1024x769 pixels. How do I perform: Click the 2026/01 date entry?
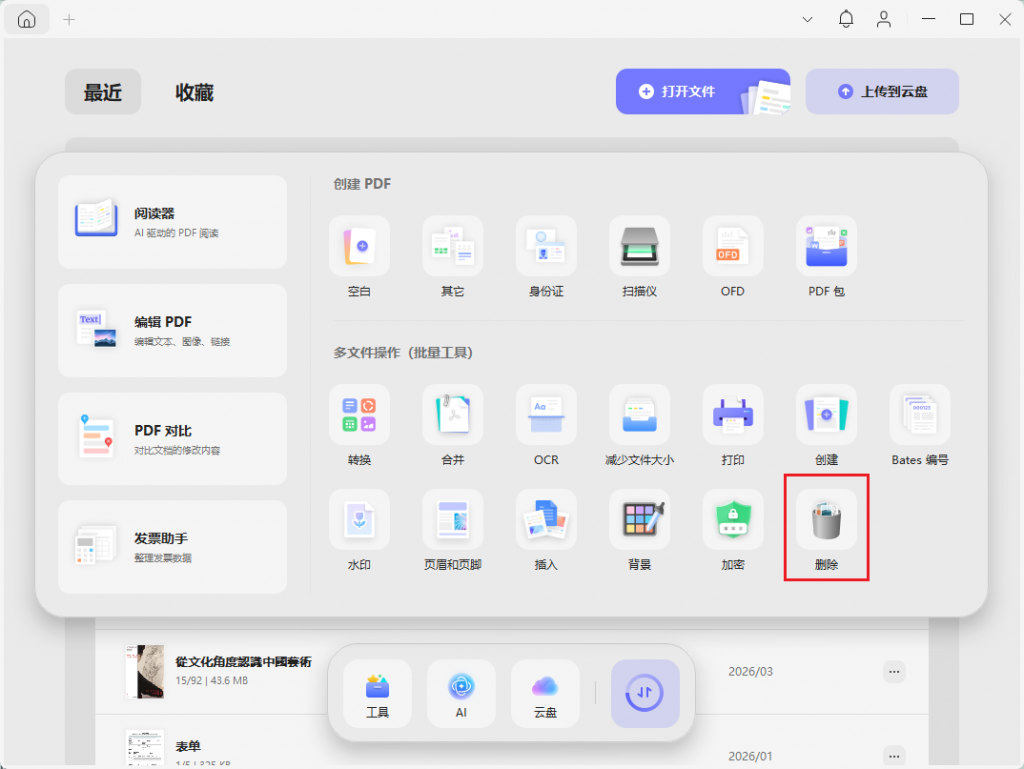point(750,757)
